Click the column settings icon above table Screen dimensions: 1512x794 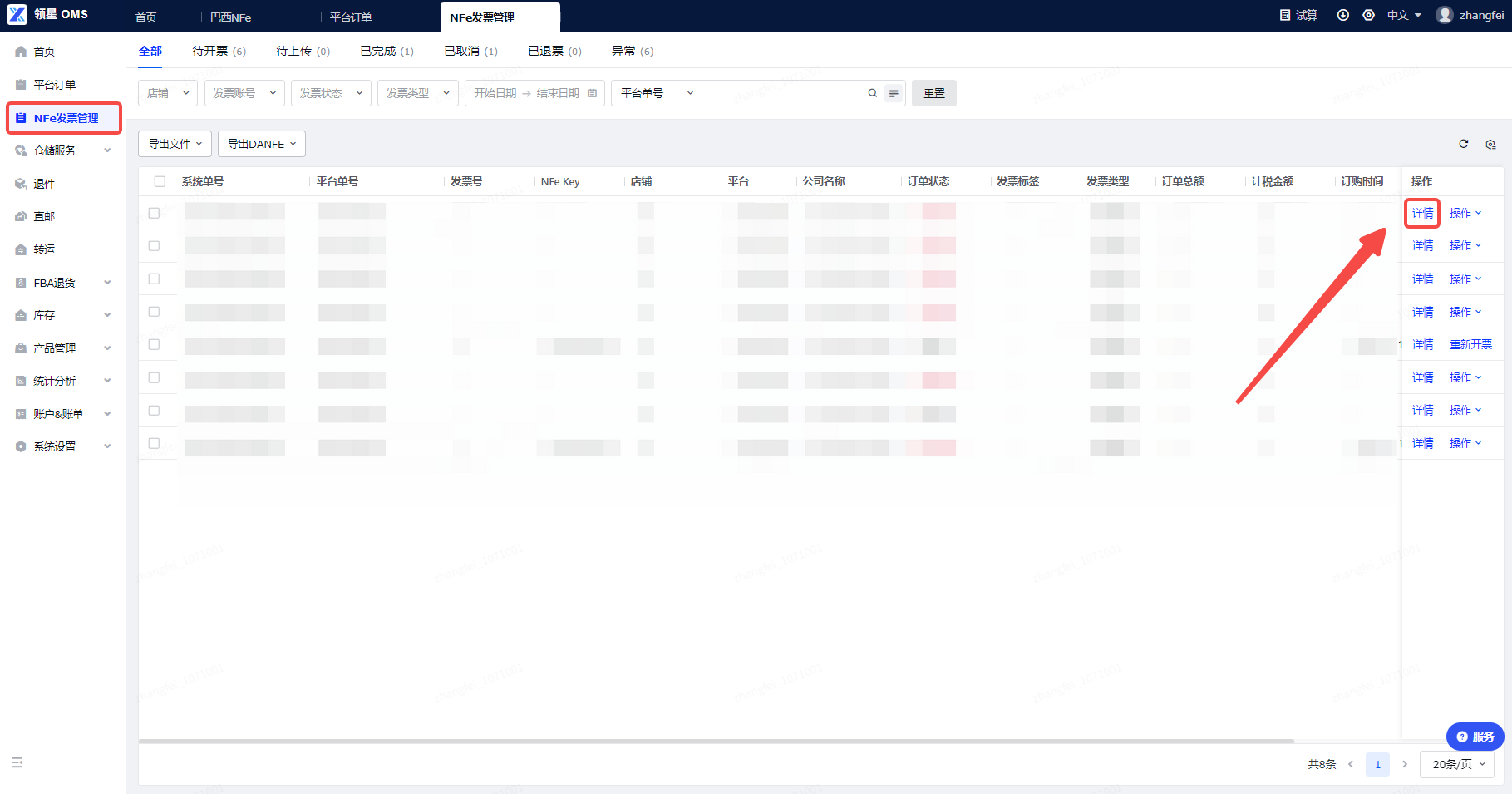[x=1490, y=144]
